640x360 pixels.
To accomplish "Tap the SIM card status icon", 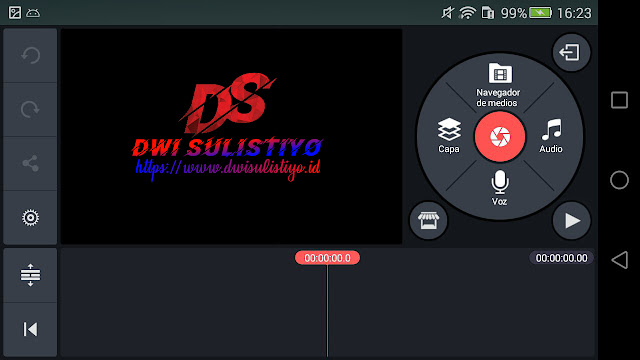I will [488, 13].
